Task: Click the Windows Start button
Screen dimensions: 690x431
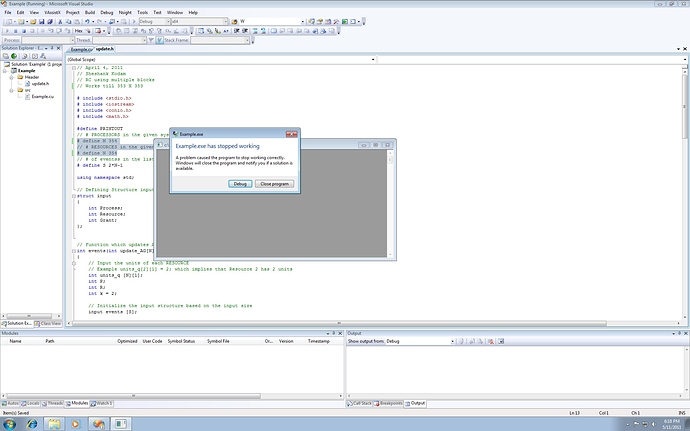Action: tap(9, 423)
